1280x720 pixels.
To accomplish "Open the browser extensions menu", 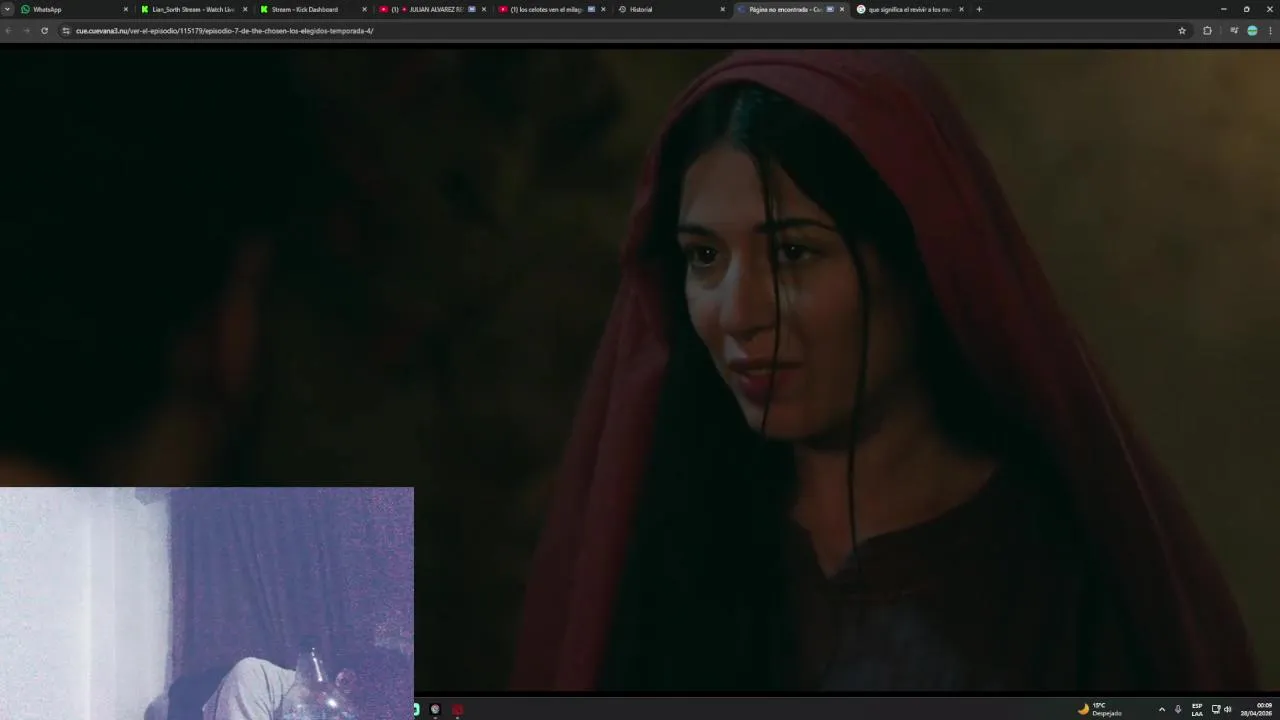I will [1207, 31].
